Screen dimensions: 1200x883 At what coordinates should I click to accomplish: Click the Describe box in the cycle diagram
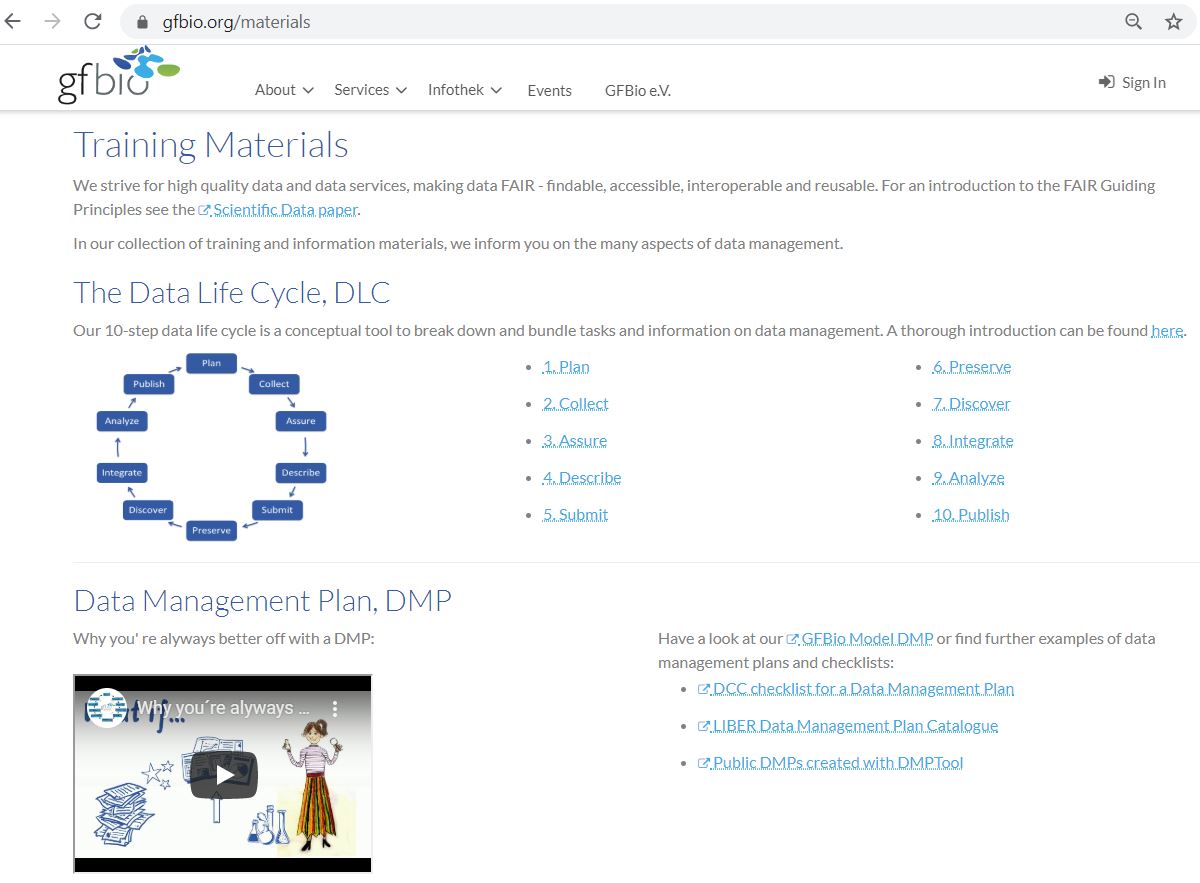[301, 472]
